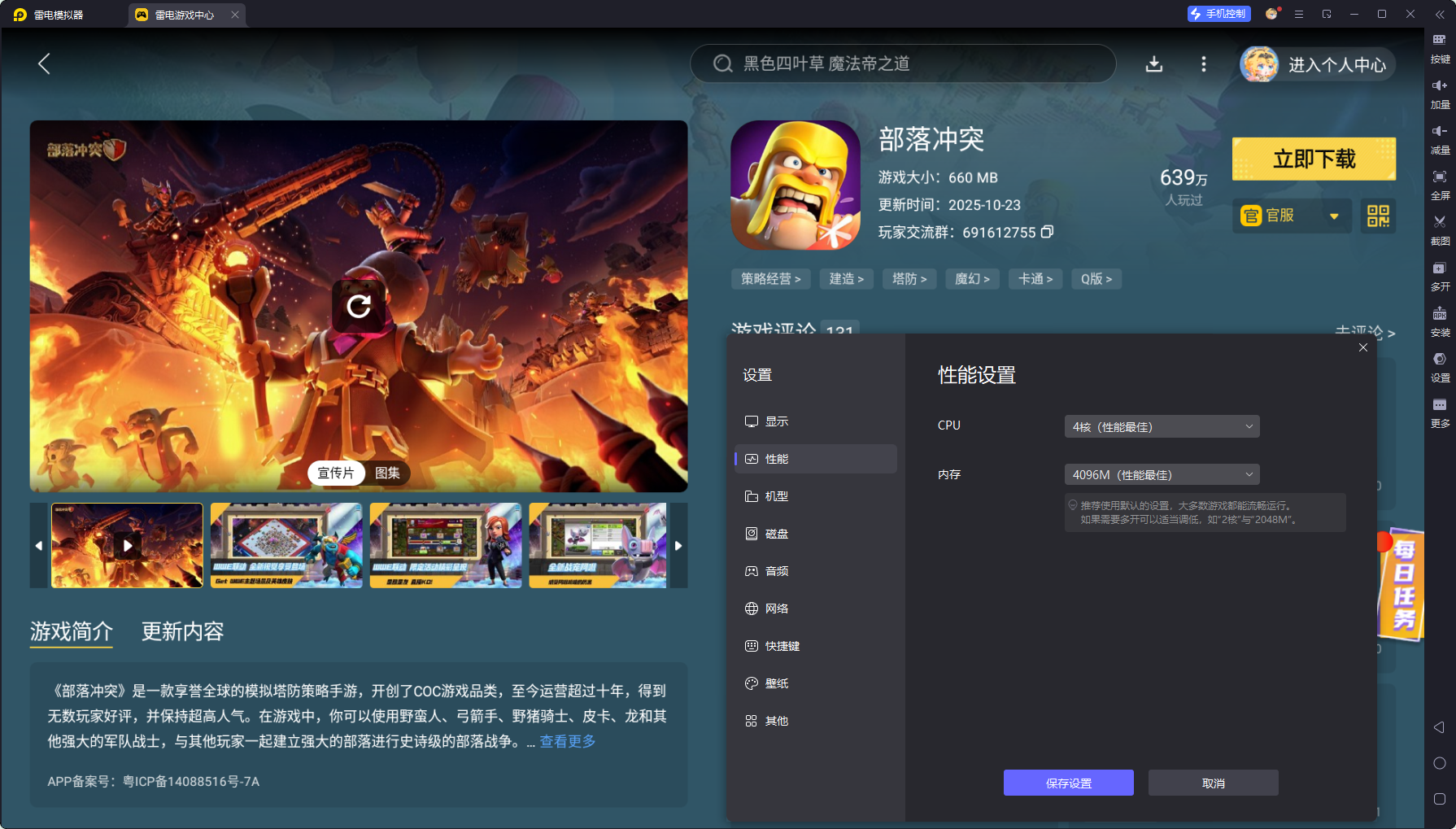The image size is (1456, 829).
Task: Open the 卡通 cartoon tag
Action: (x=1035, y=279)
